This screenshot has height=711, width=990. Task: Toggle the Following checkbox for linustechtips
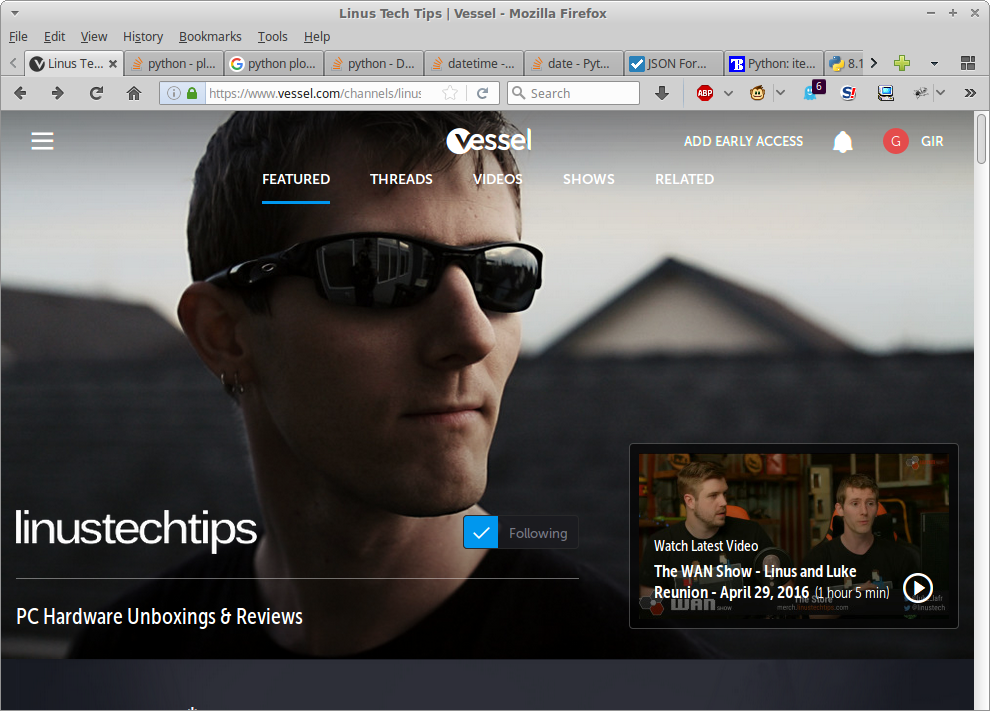pos(481,533)
